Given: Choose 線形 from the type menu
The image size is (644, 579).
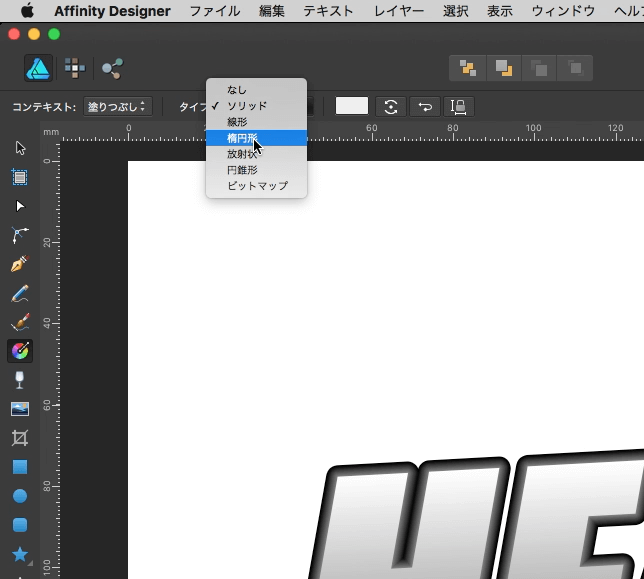Looking at the screenshot, I should (256, 122).
